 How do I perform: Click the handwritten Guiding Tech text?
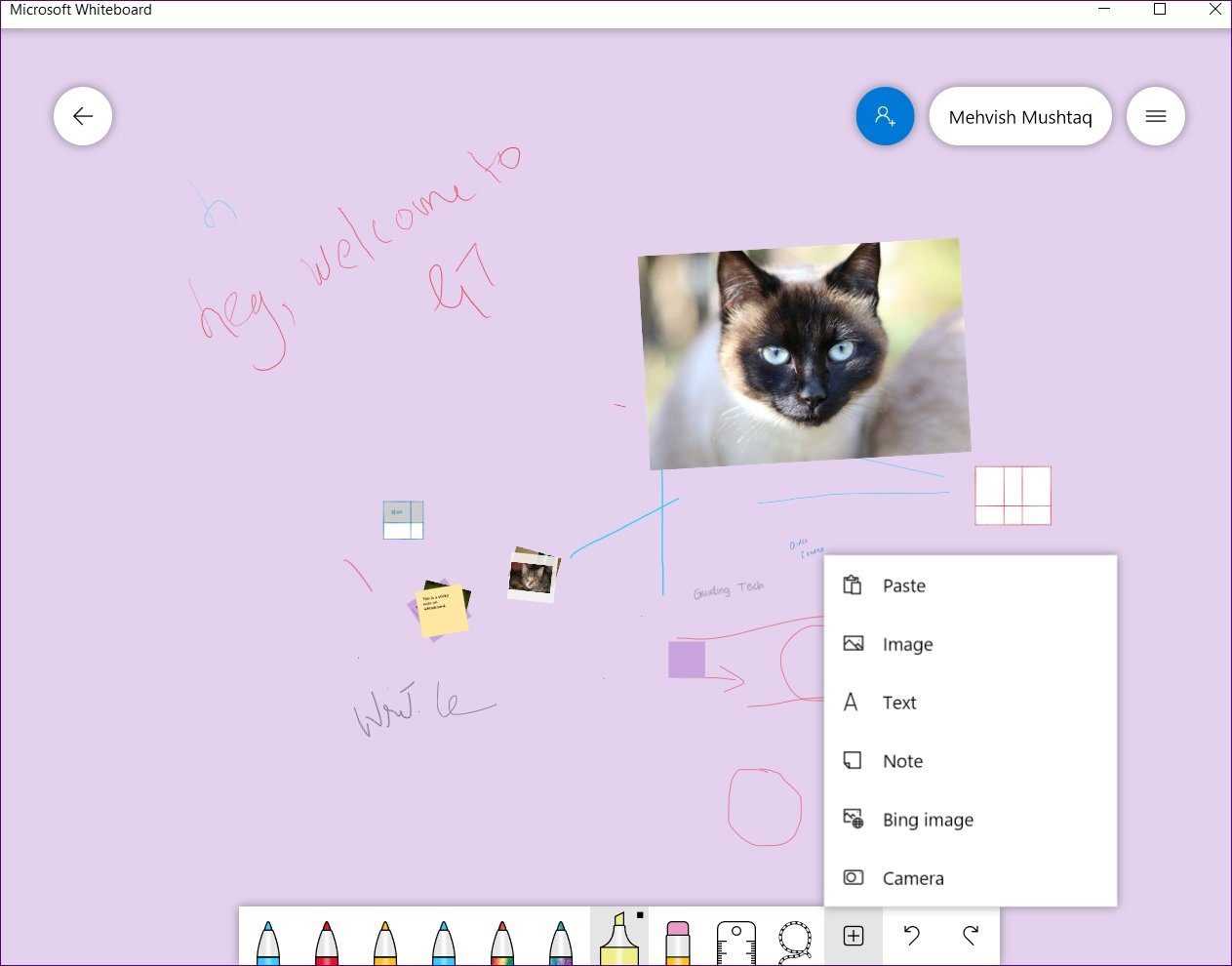729,589
